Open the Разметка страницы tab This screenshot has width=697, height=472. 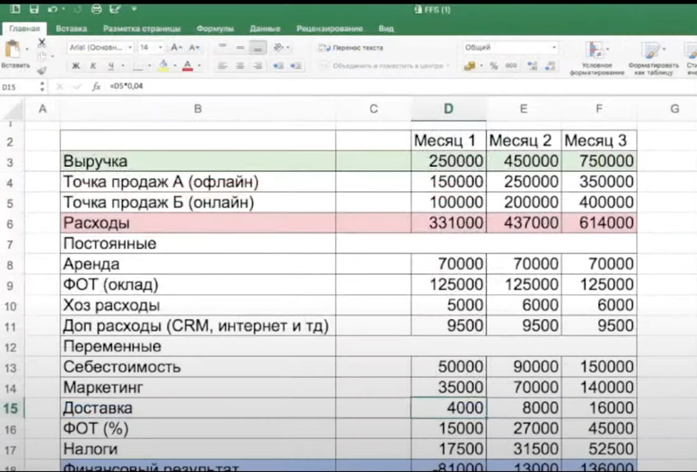142,28
